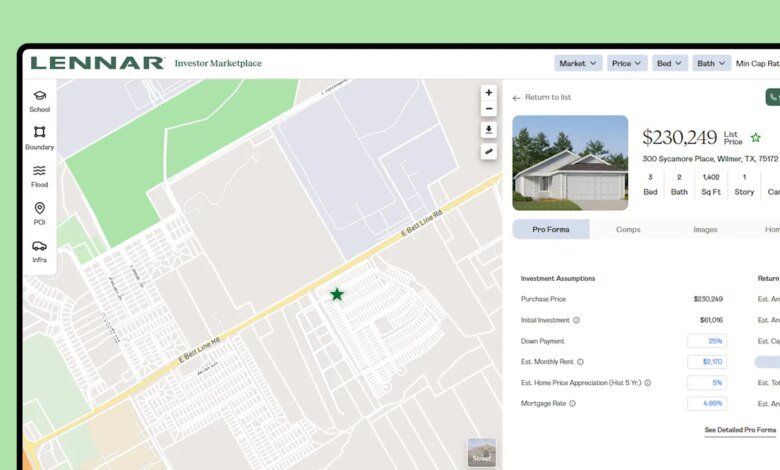Show info for Home Price Appreciation
The image size is (780, 470).
click(x=648, y=383)
